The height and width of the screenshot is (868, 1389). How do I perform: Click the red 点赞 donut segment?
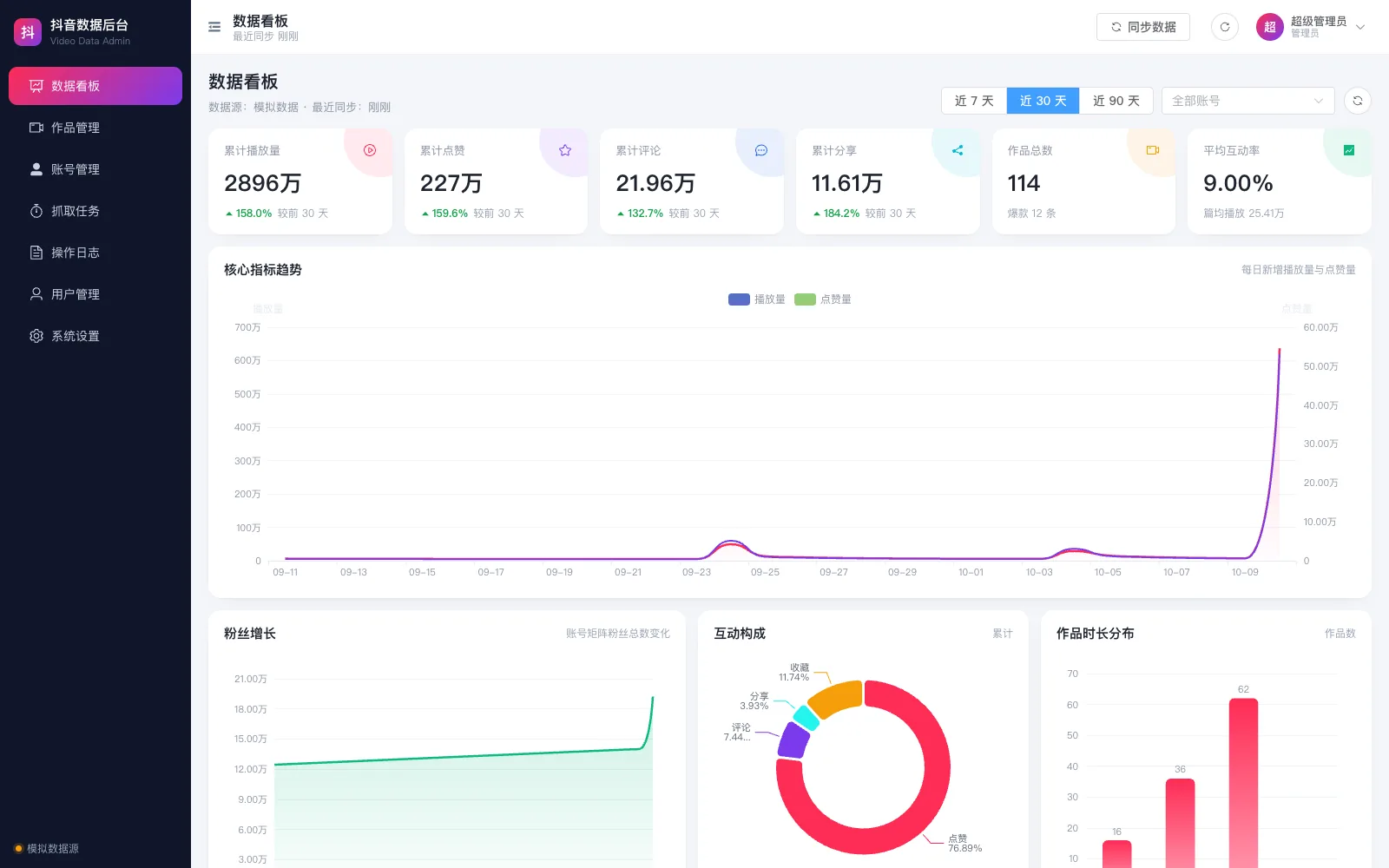click(x=937, y=768)
